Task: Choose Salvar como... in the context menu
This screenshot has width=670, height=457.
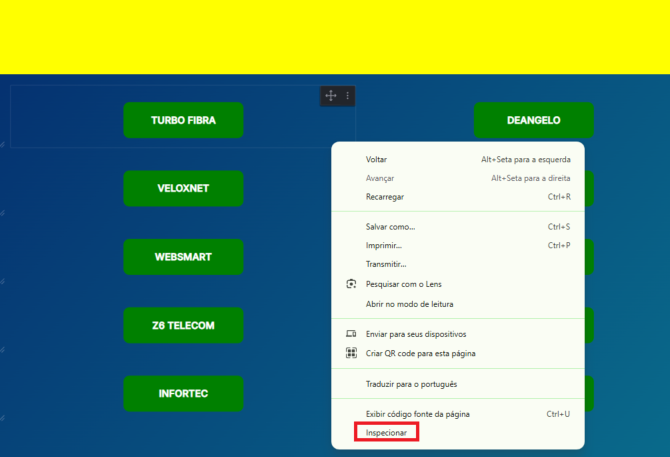Action: point(458,227)
